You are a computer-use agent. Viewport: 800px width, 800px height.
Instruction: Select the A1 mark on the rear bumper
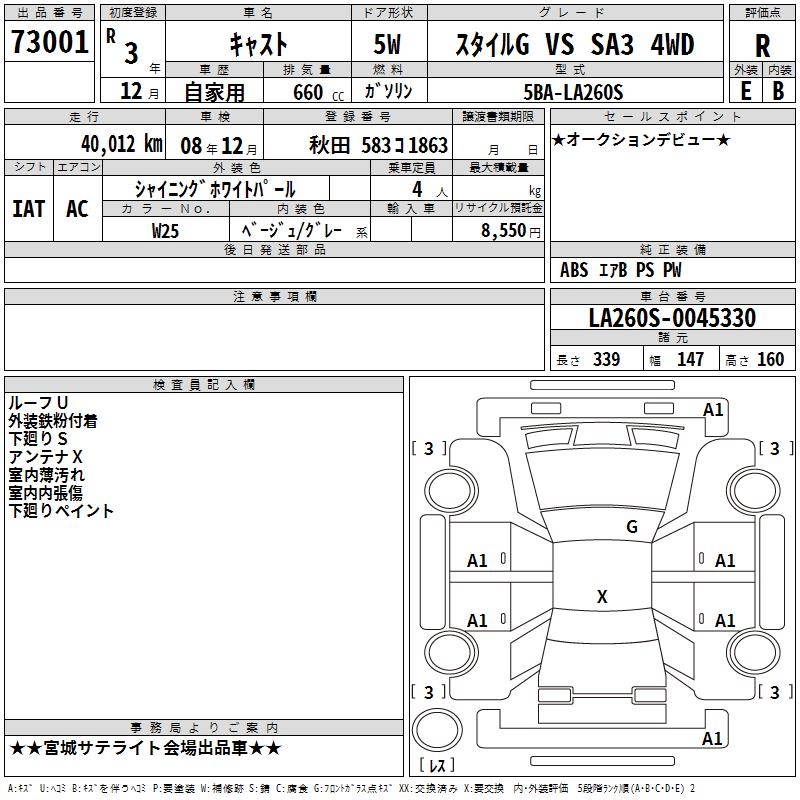(x=713, y=739)
